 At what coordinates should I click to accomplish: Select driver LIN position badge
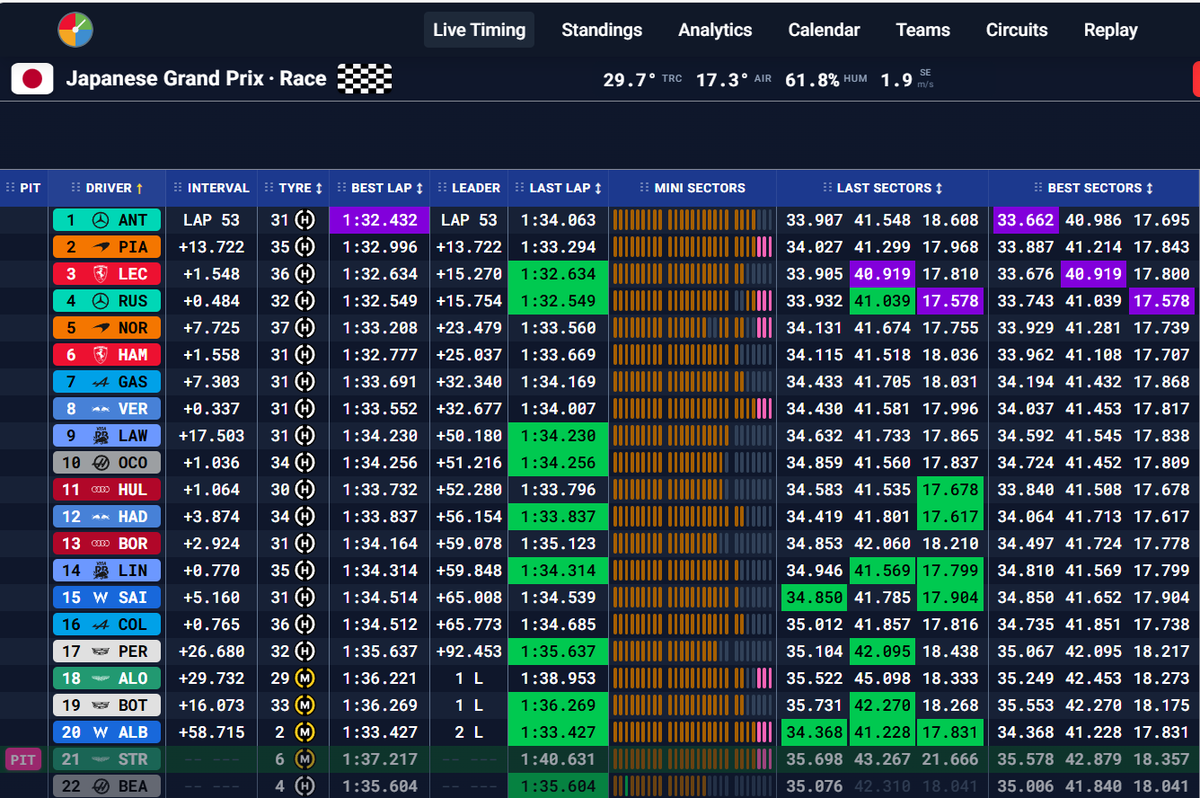106,571
